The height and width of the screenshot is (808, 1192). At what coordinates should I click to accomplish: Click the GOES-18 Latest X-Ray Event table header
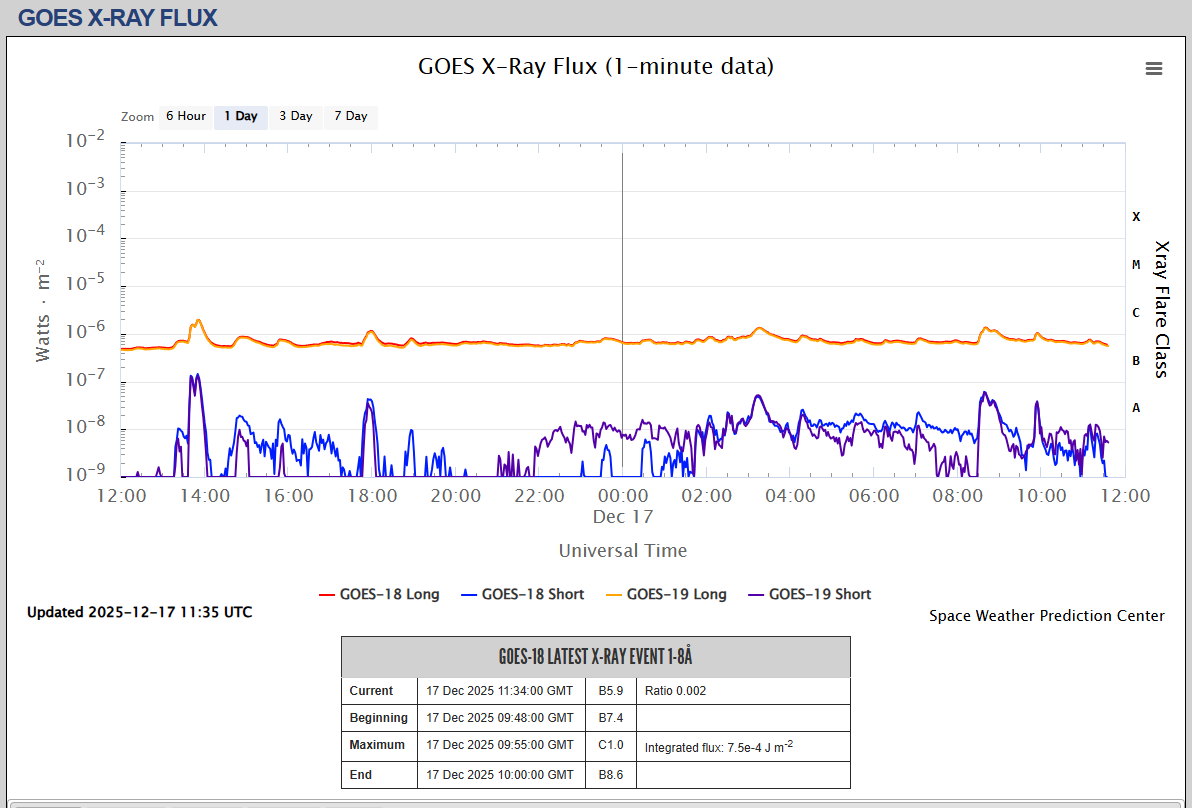click(596, 657)
